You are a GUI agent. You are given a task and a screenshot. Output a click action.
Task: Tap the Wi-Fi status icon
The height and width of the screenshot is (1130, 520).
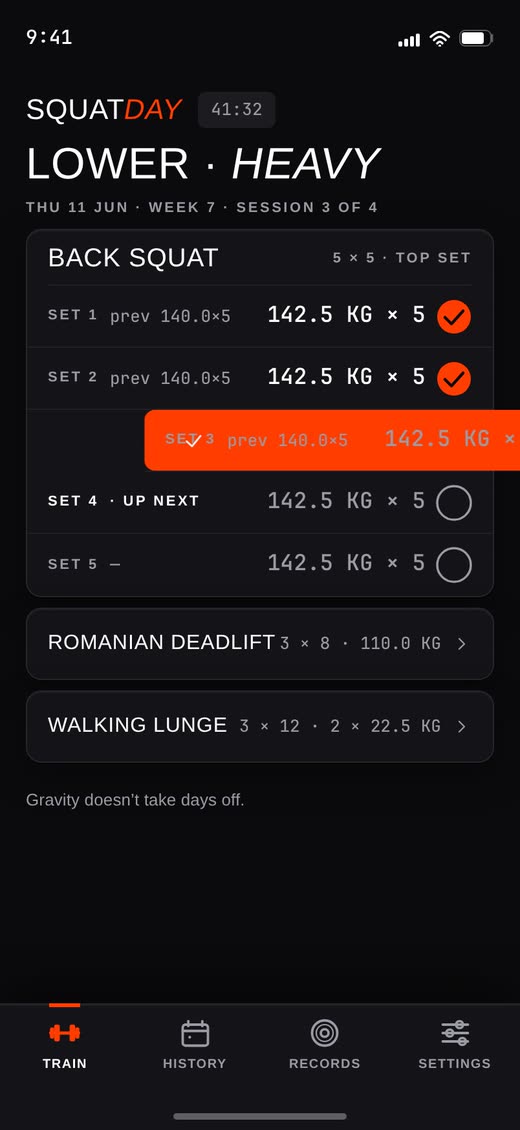click(439, 38)
